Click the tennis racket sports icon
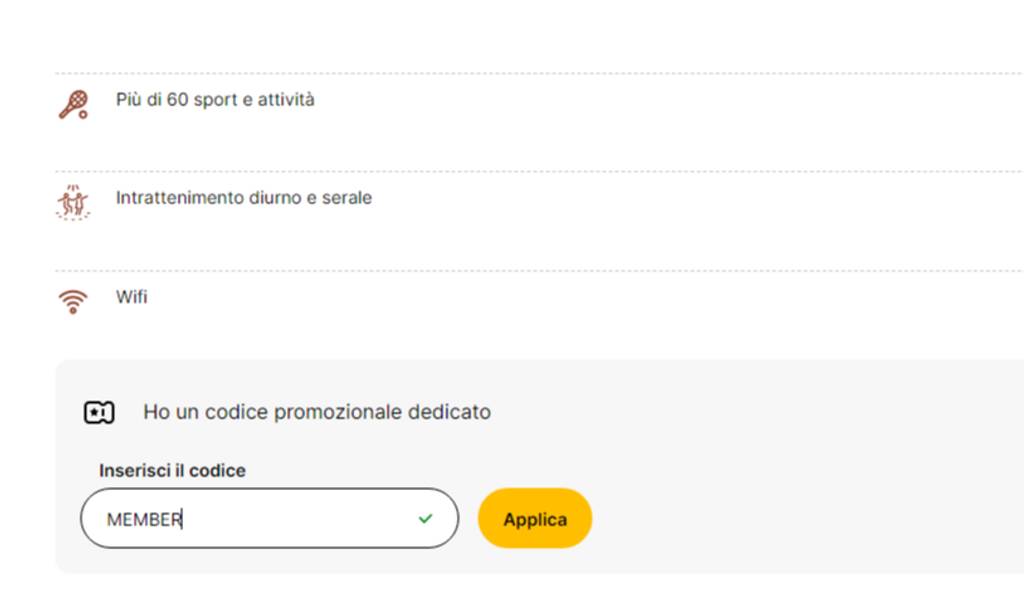 pyautogui.click(x=73, y=104)
